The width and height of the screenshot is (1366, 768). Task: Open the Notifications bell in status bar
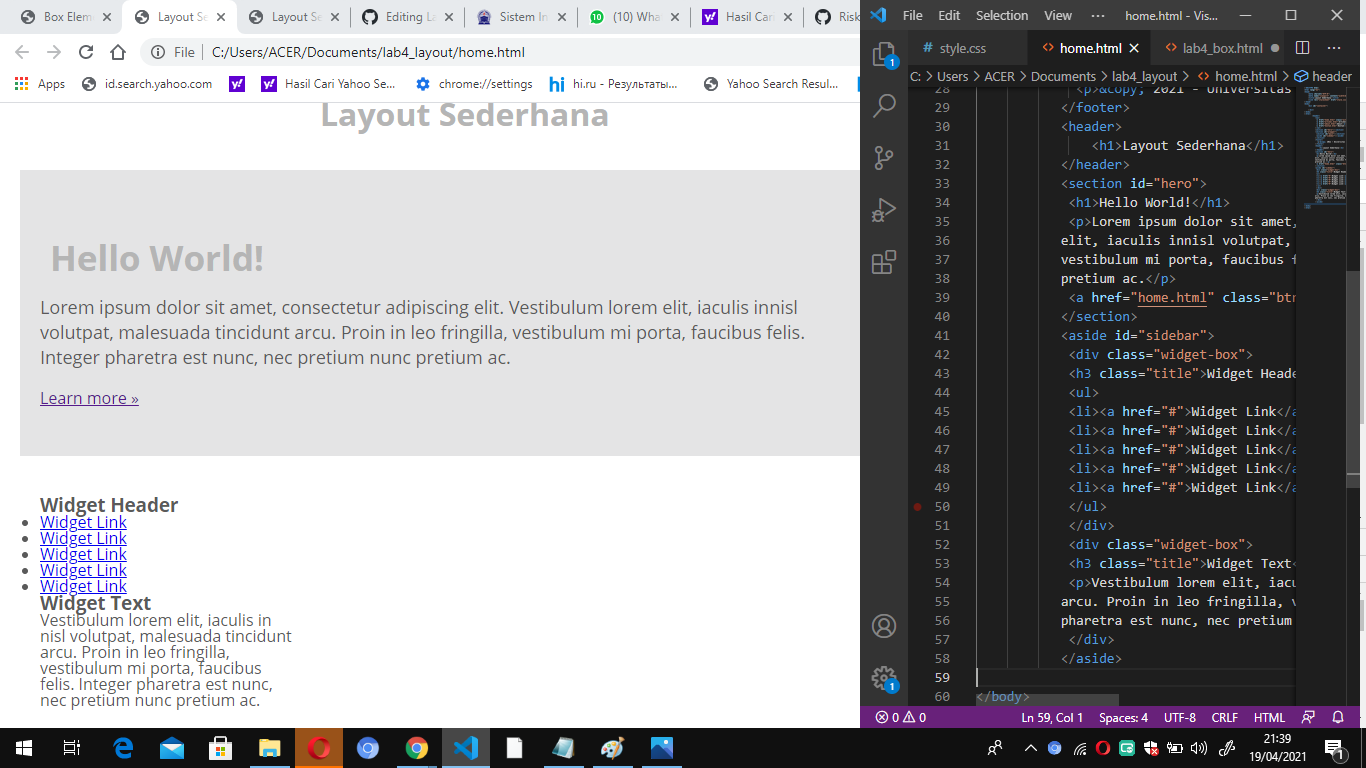click(x=1338, y=717)
